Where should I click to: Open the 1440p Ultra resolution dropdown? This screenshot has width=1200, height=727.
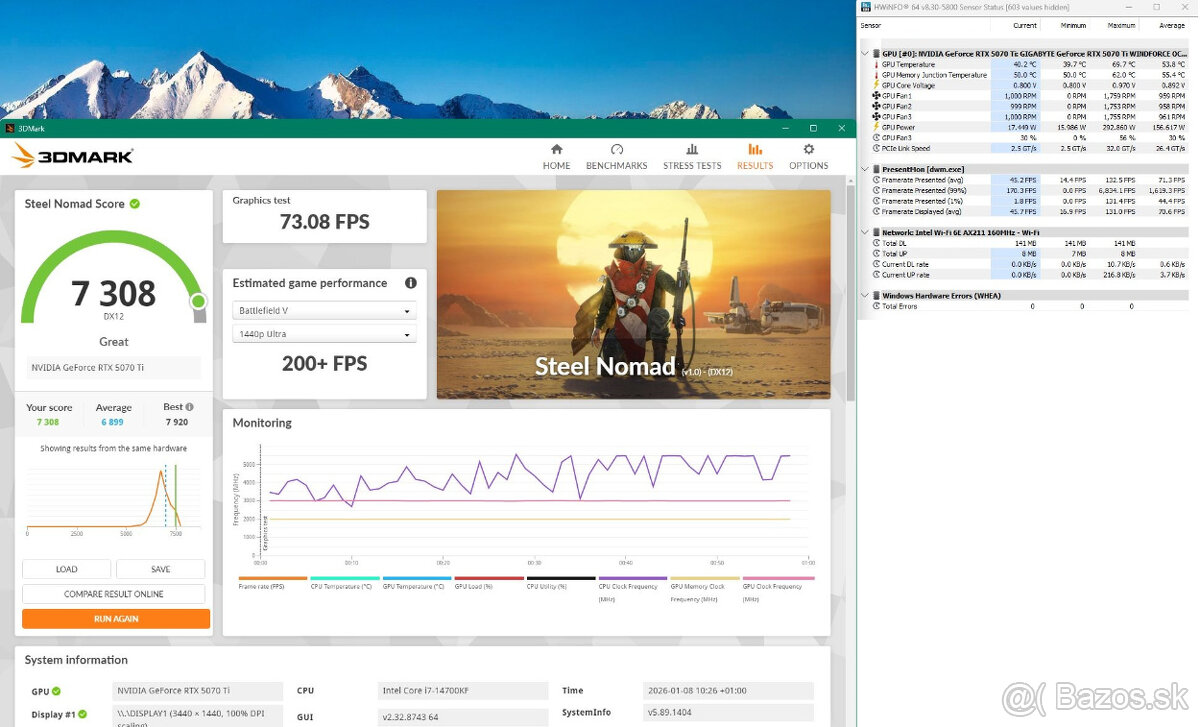point(324,334)
